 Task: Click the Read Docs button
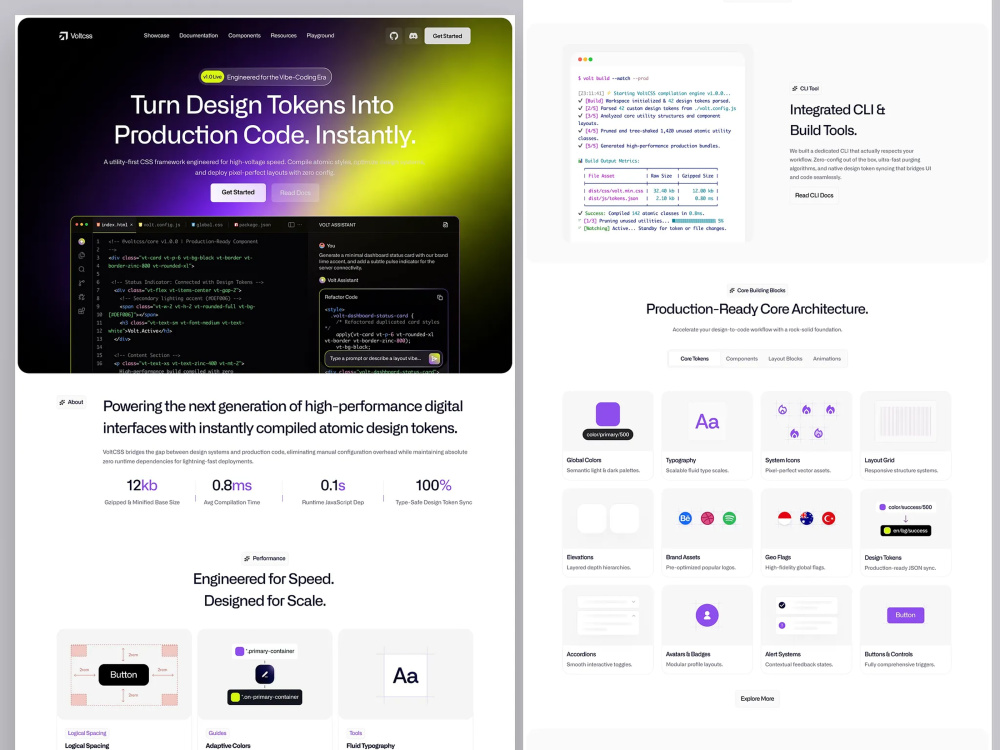coord(295,193)
